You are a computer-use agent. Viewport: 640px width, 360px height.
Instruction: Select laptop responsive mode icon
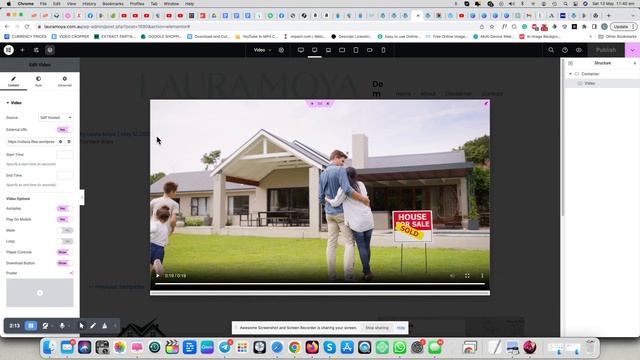pos(328,50)
